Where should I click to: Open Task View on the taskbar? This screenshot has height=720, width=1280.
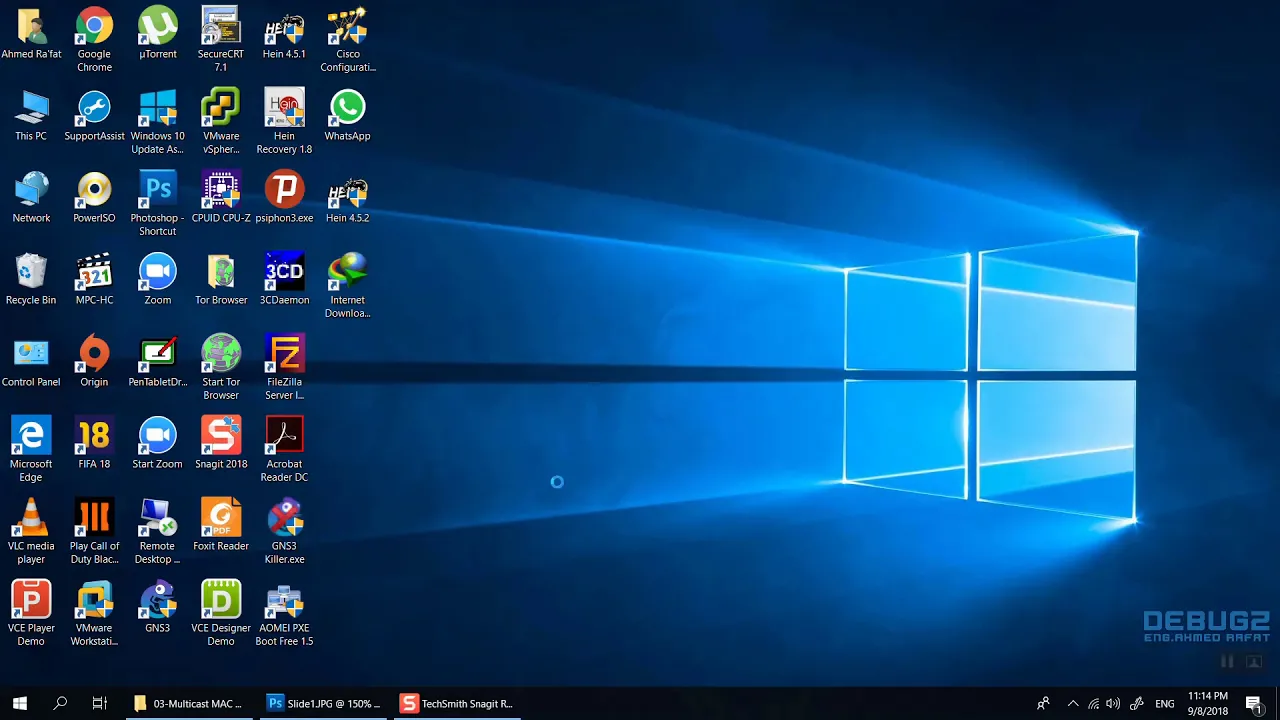click(x=99, y=703)
